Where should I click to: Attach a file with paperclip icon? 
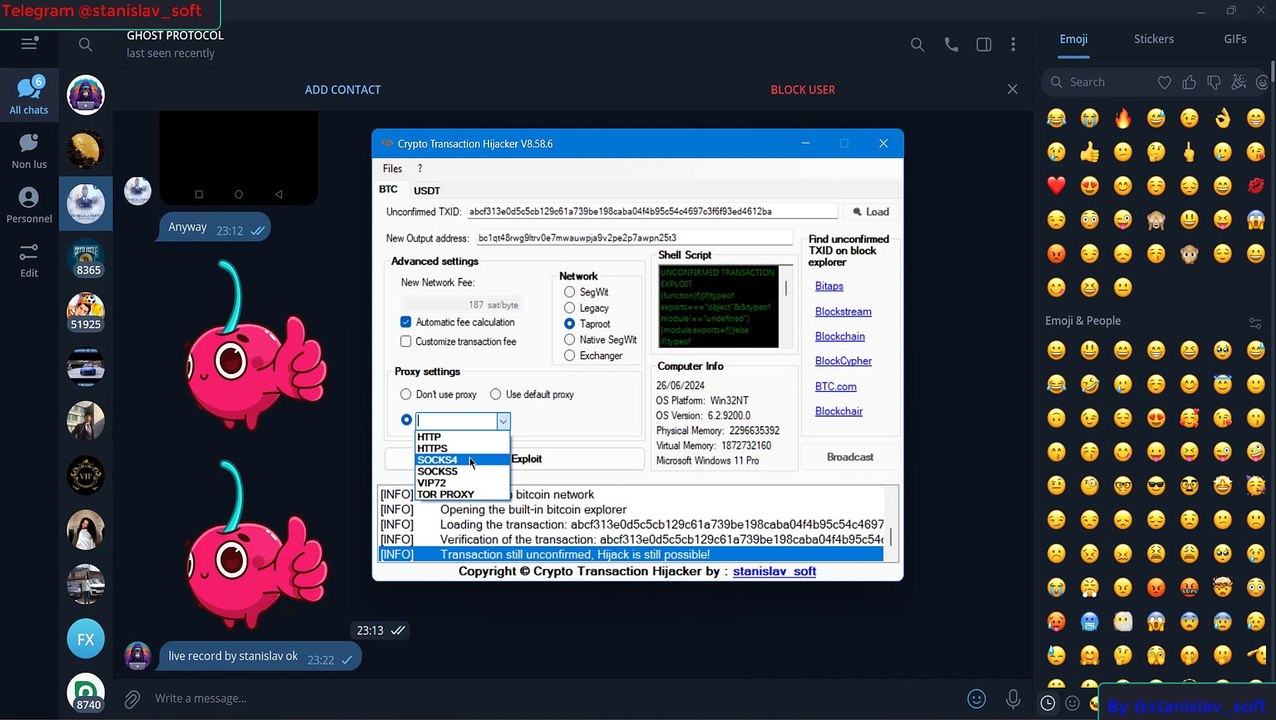(132, 699)
